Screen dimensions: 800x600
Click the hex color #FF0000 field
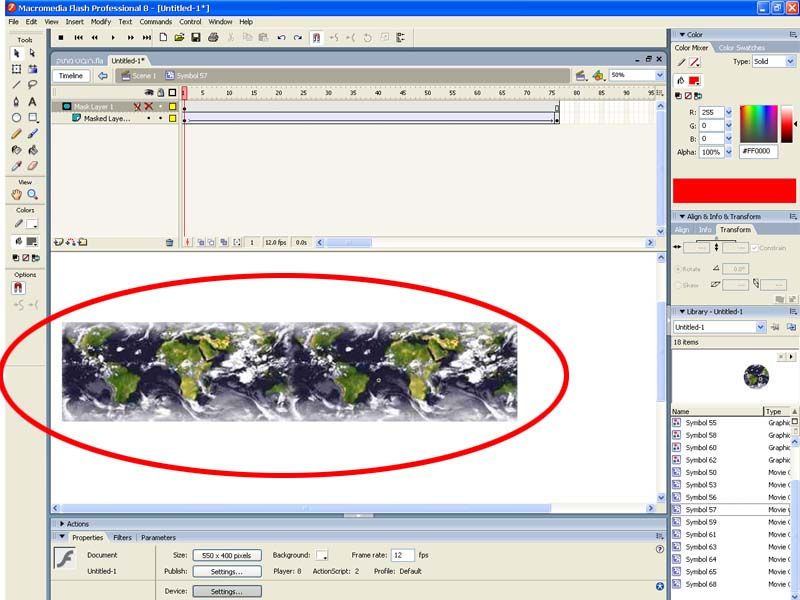pyautogui.click(x=758, y=152)
